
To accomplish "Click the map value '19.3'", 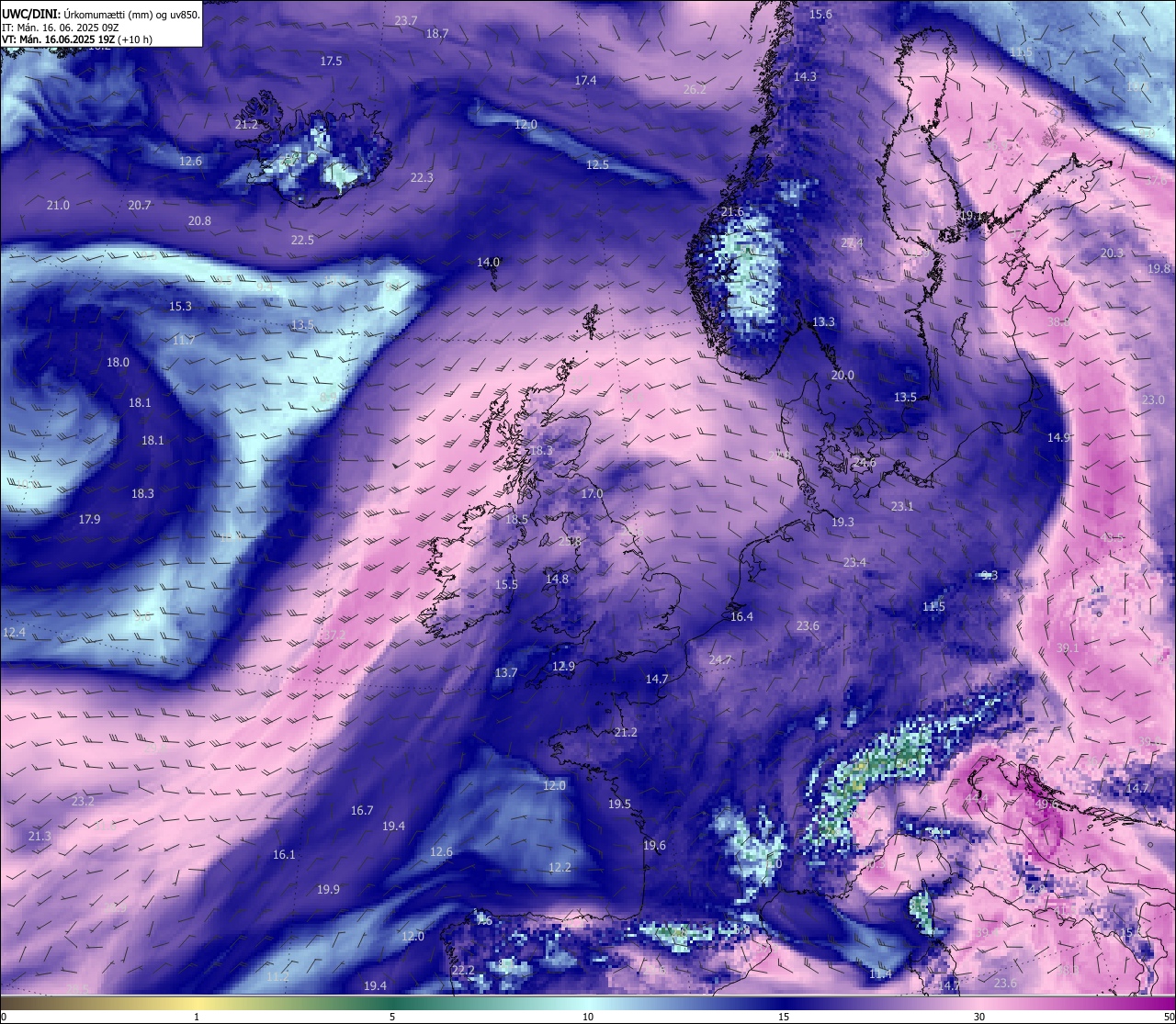I will click(842, 522).
